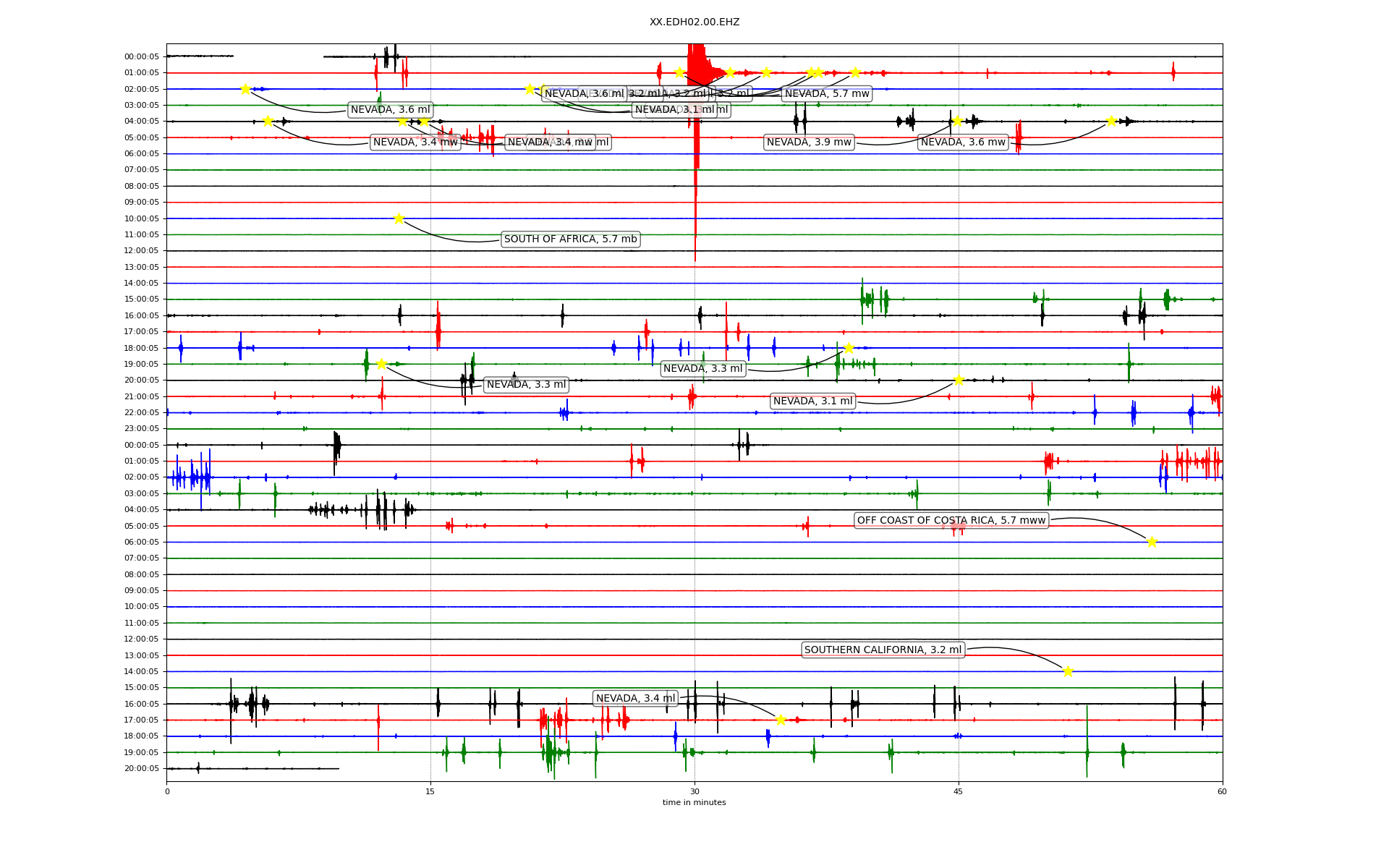
Task: Click the 23:00:05 row time label
Action: tap(141, 429)
